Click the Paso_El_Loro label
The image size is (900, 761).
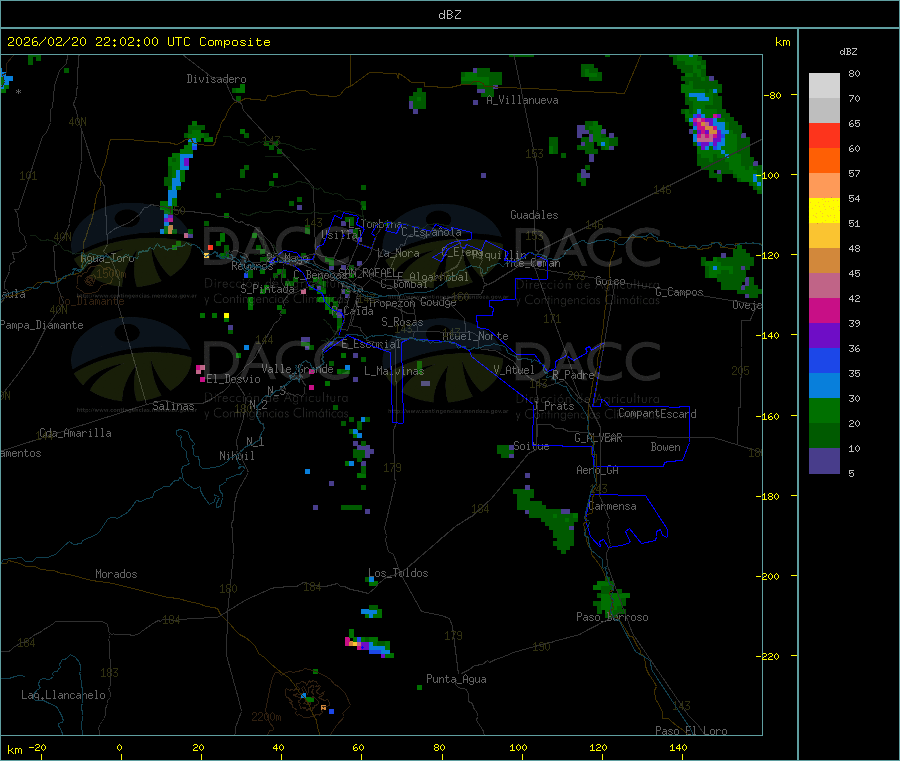coord(691,731)
